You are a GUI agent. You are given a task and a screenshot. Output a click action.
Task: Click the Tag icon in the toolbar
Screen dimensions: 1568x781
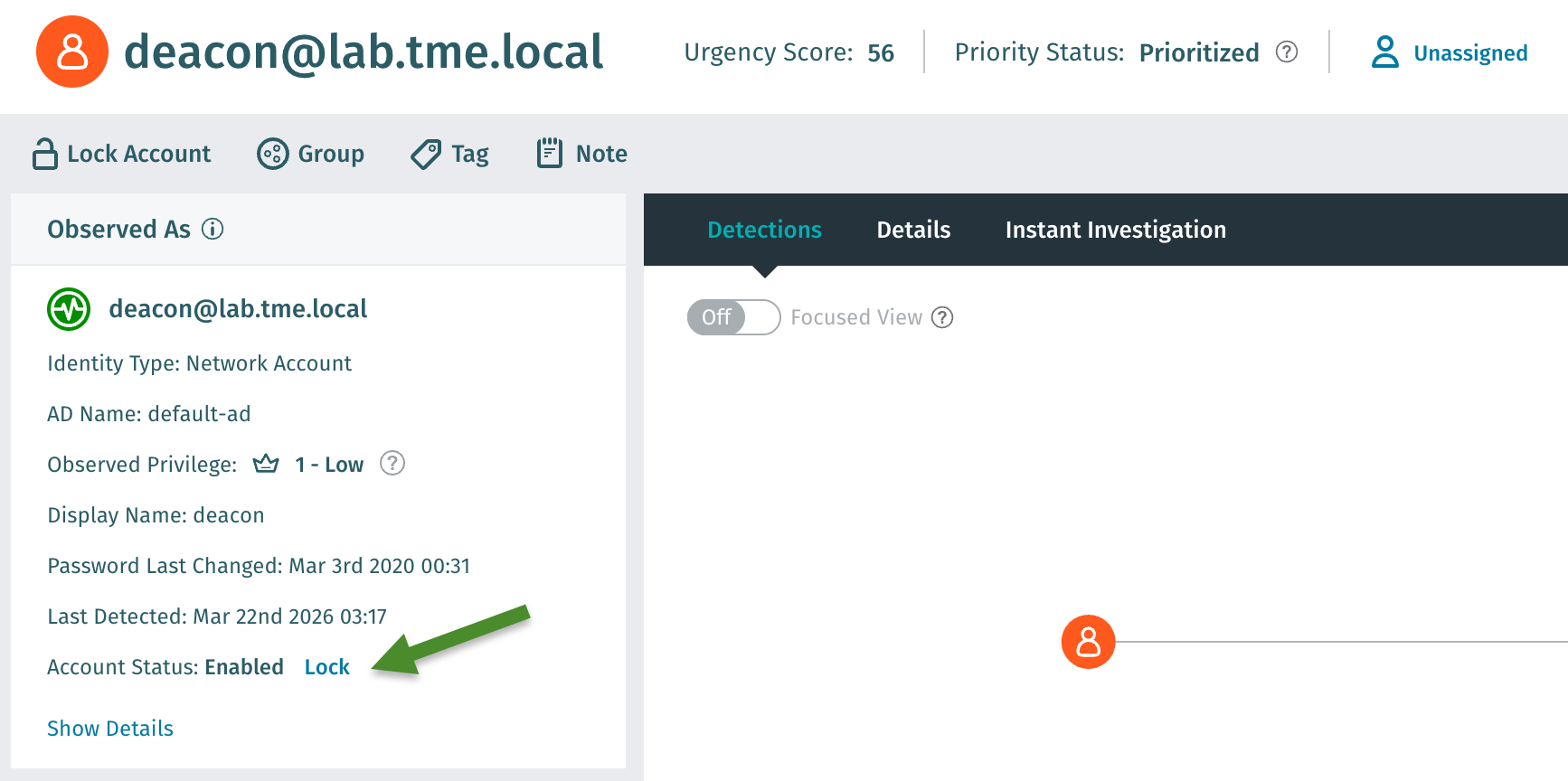(x=426, y=154)
